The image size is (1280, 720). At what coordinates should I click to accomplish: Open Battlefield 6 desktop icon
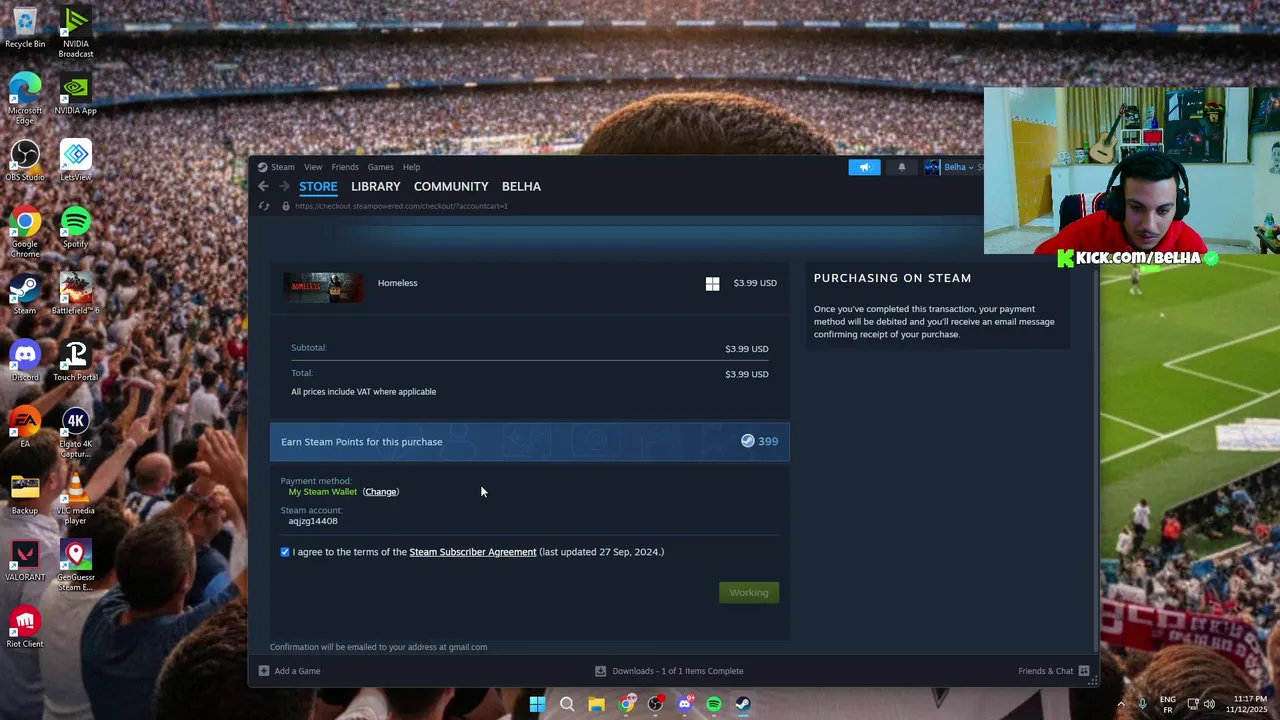(75, 295)
